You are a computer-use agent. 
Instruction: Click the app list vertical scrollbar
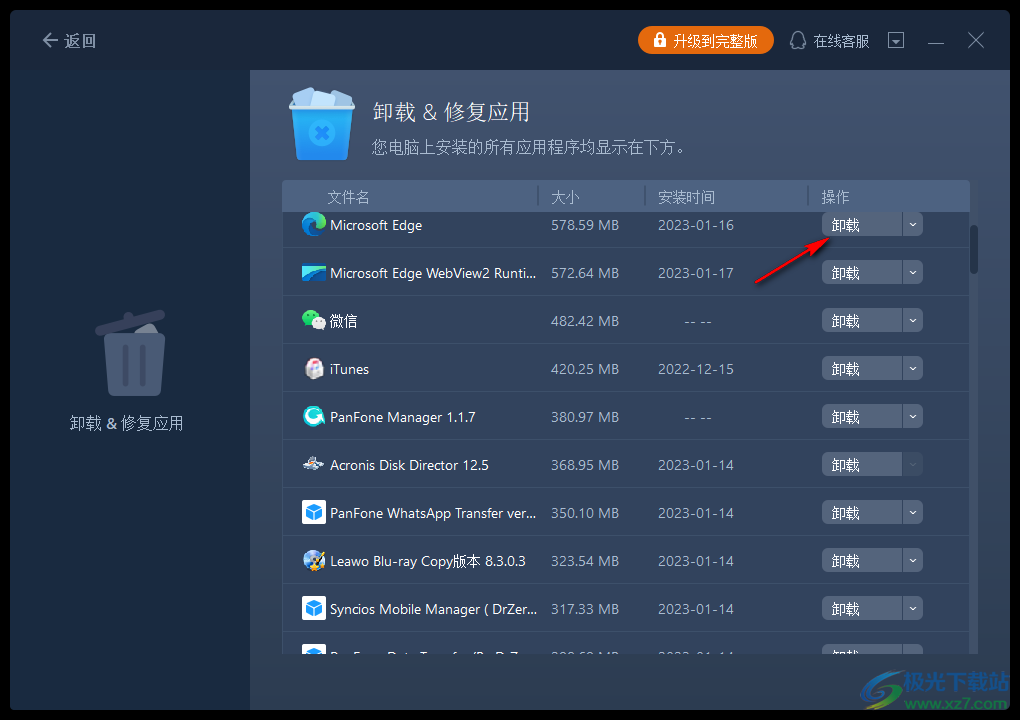point(974,250)
